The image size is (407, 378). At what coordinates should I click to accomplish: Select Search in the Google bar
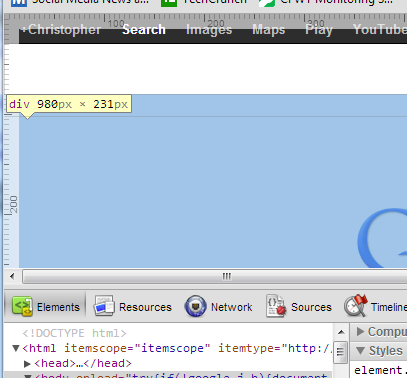(144, 30)
